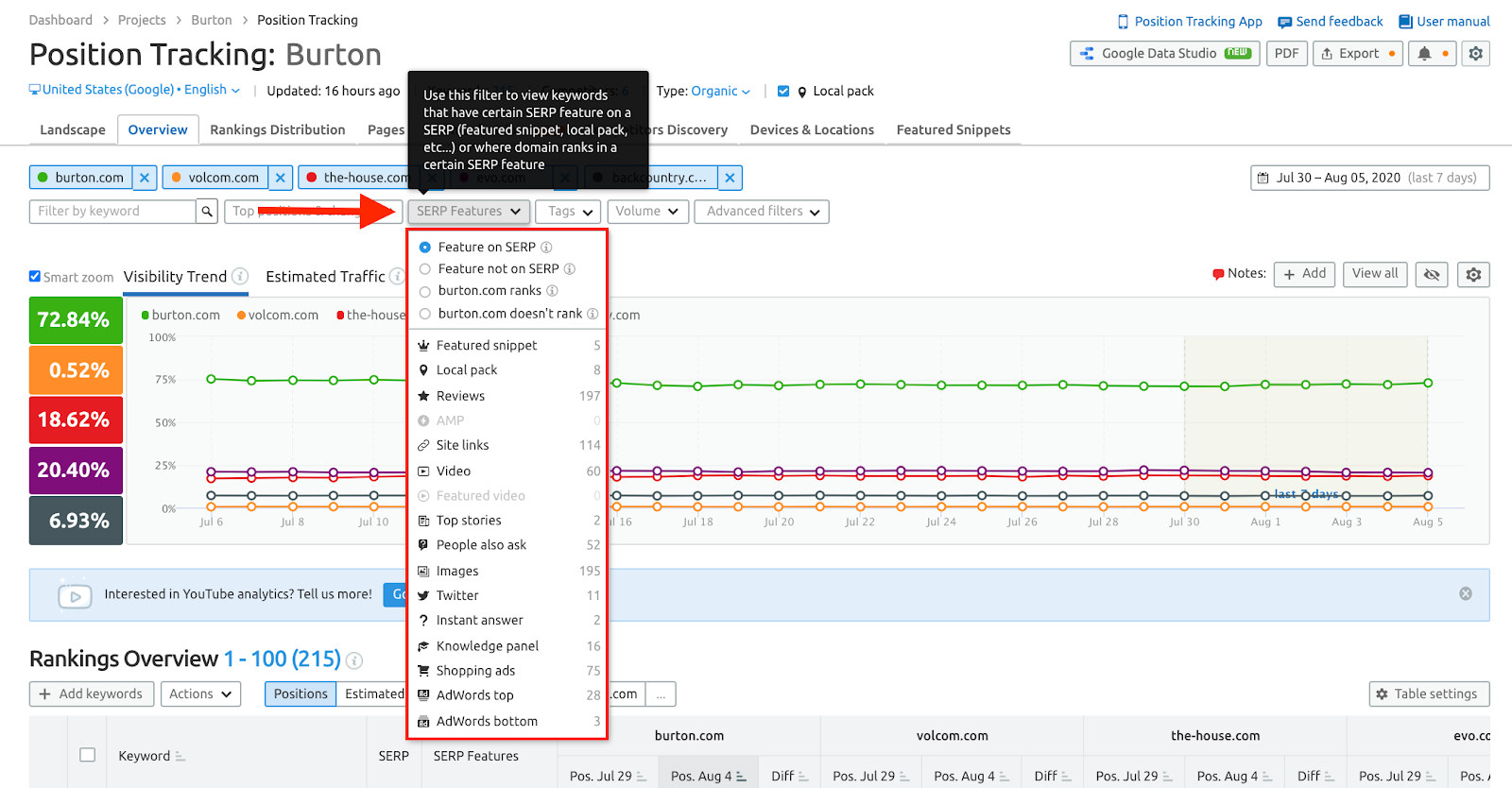Uncheck the Local pack checkbox
Image resolution: width=1512 pixels, height=788 pixels.
coord(782,92)
